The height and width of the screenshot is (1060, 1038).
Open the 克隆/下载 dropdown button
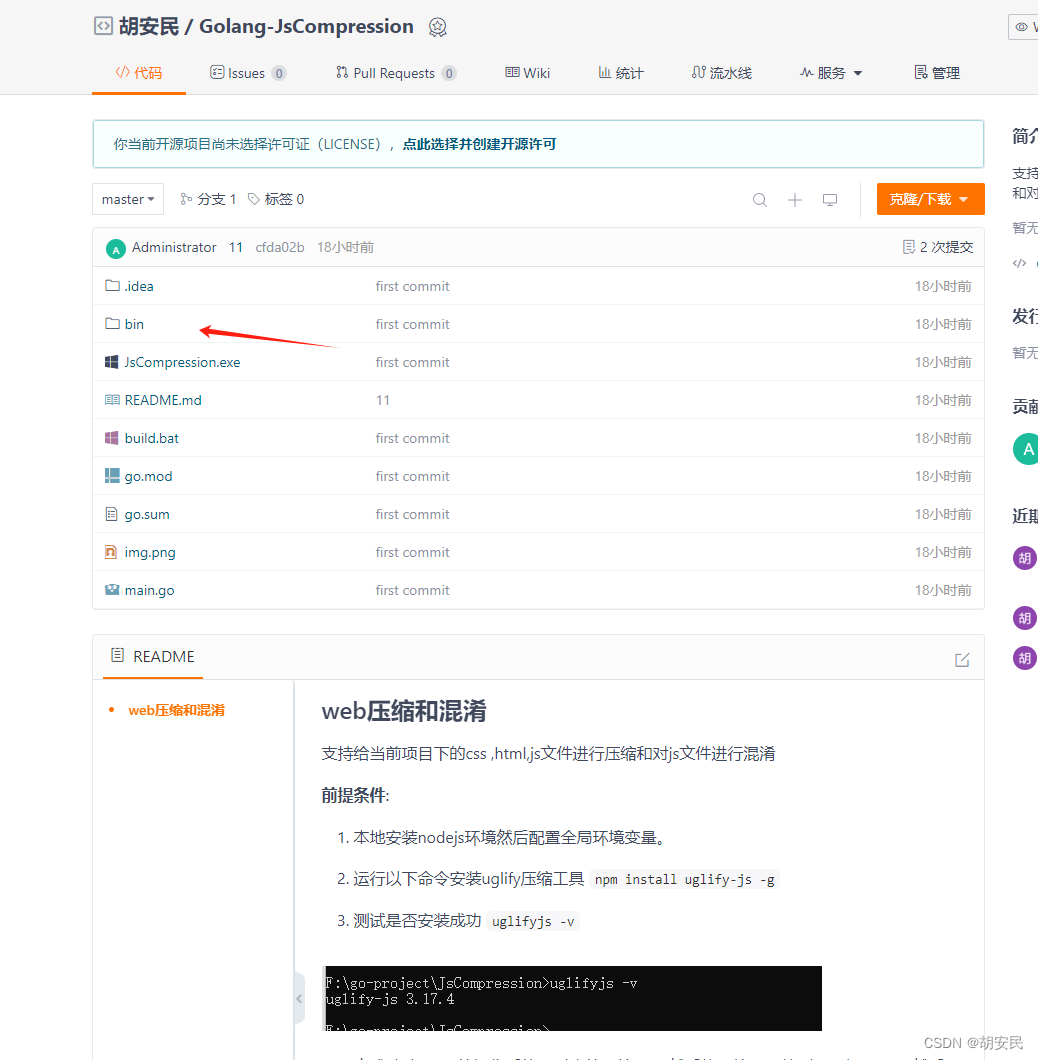coord(930,199)
